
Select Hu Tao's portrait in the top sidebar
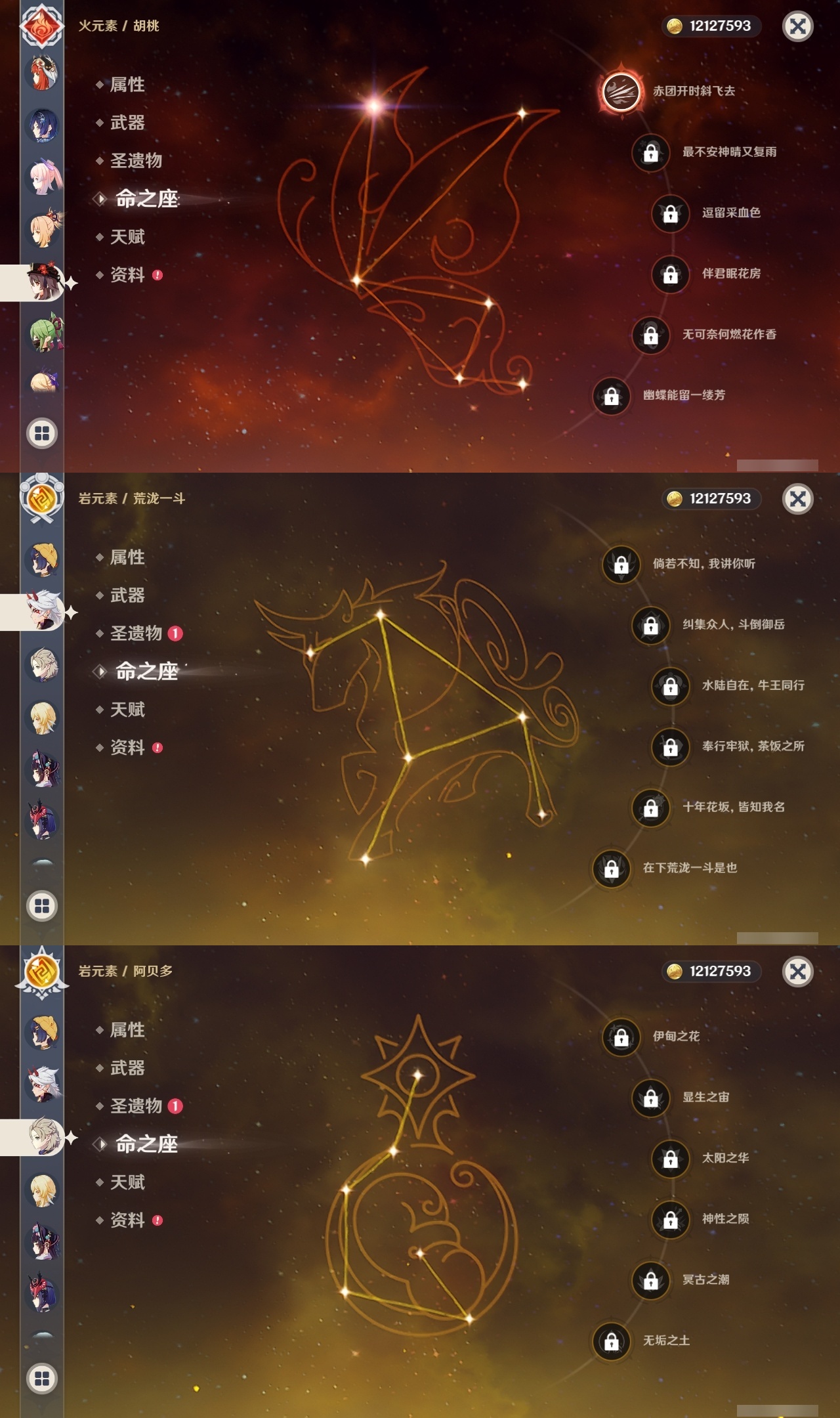pos(44,282)
